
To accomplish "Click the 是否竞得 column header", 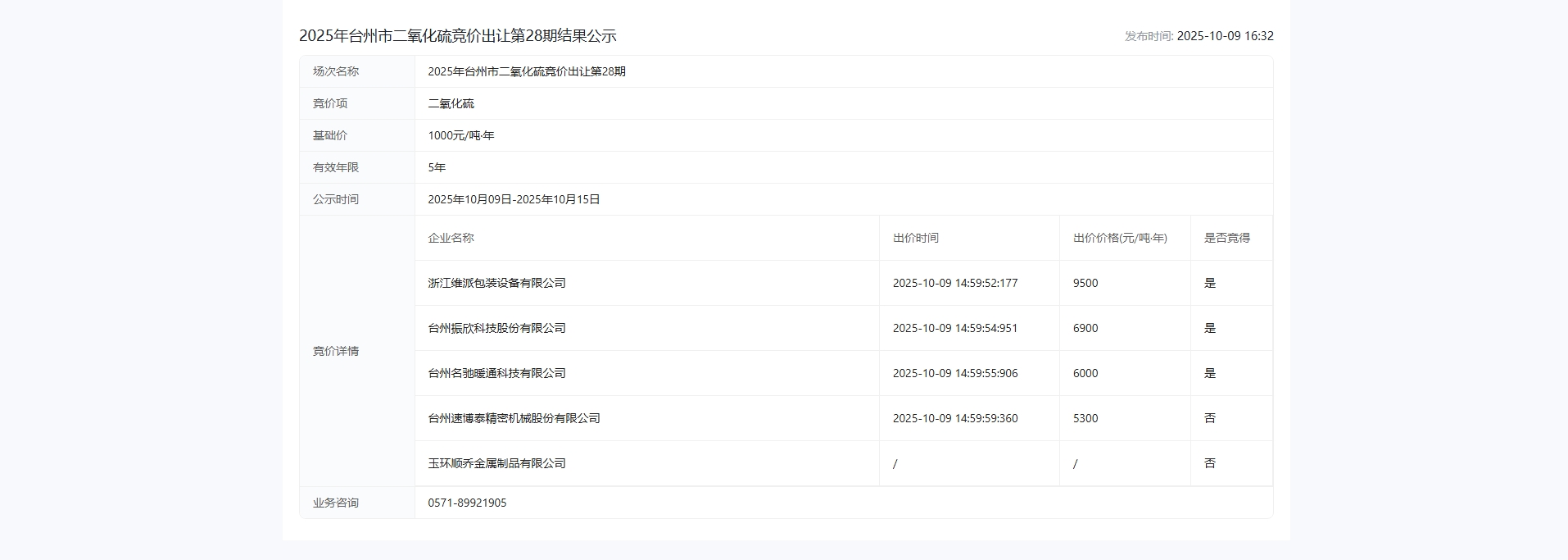I will coord(1226,238).
